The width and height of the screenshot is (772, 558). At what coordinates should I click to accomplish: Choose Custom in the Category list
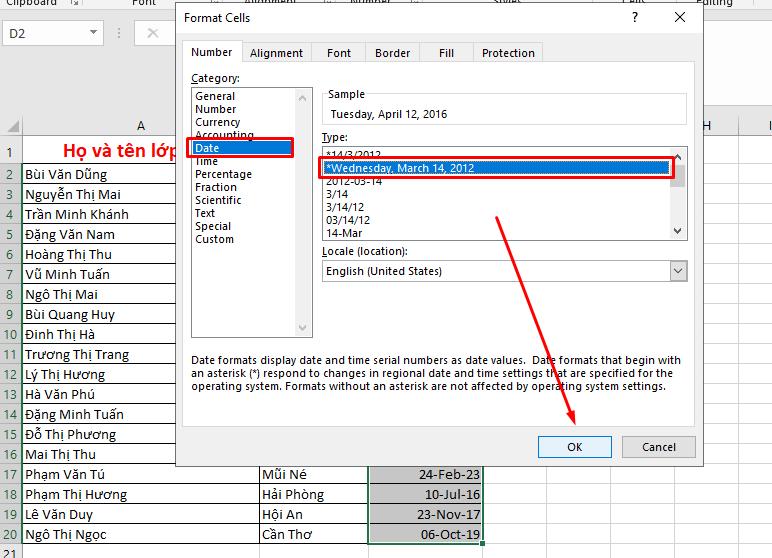click(214, 239)
